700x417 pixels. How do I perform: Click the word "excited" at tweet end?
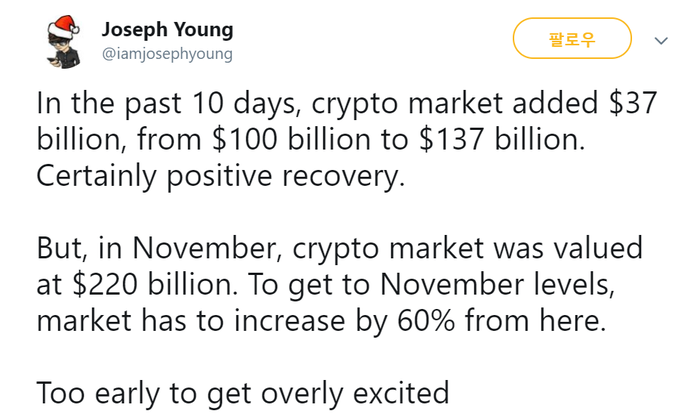point(401,394)
